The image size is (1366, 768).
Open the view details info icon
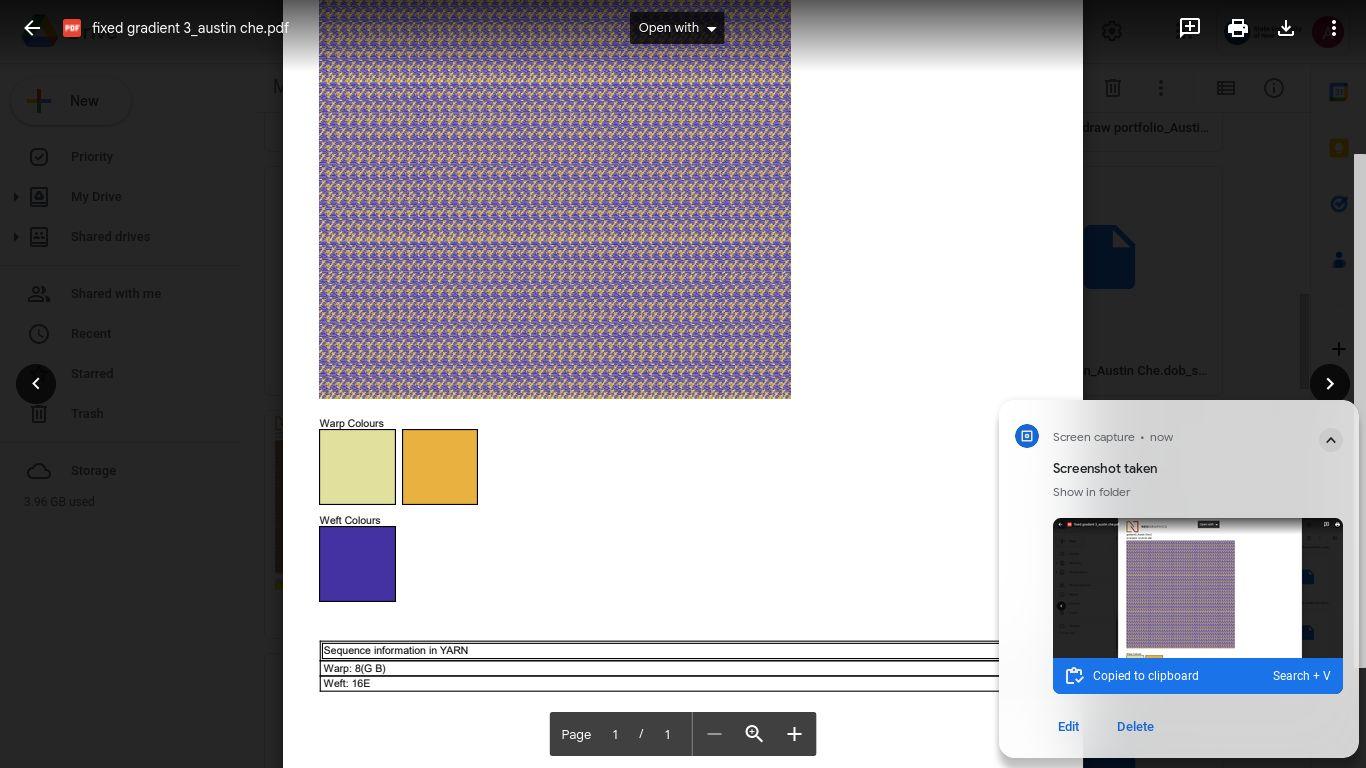[1274, 88]
